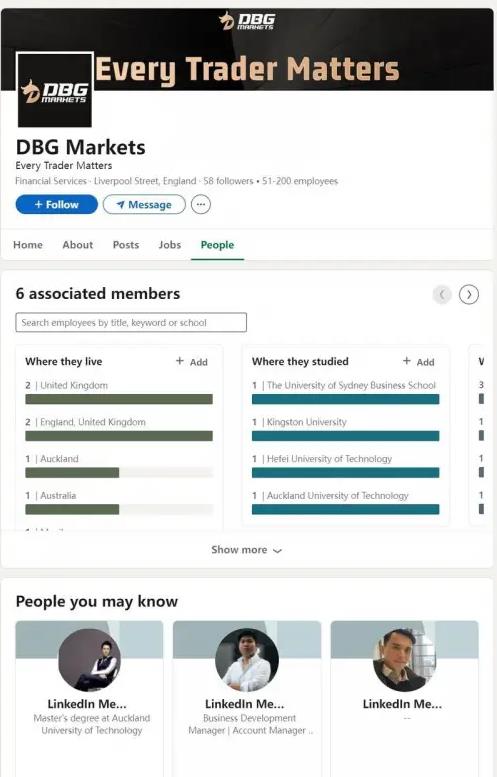Click LinkedIn Member name above Business Development Manager
The width and height of the screenshot is (497, 777).
pyautogui.click(x=245, y=704)
